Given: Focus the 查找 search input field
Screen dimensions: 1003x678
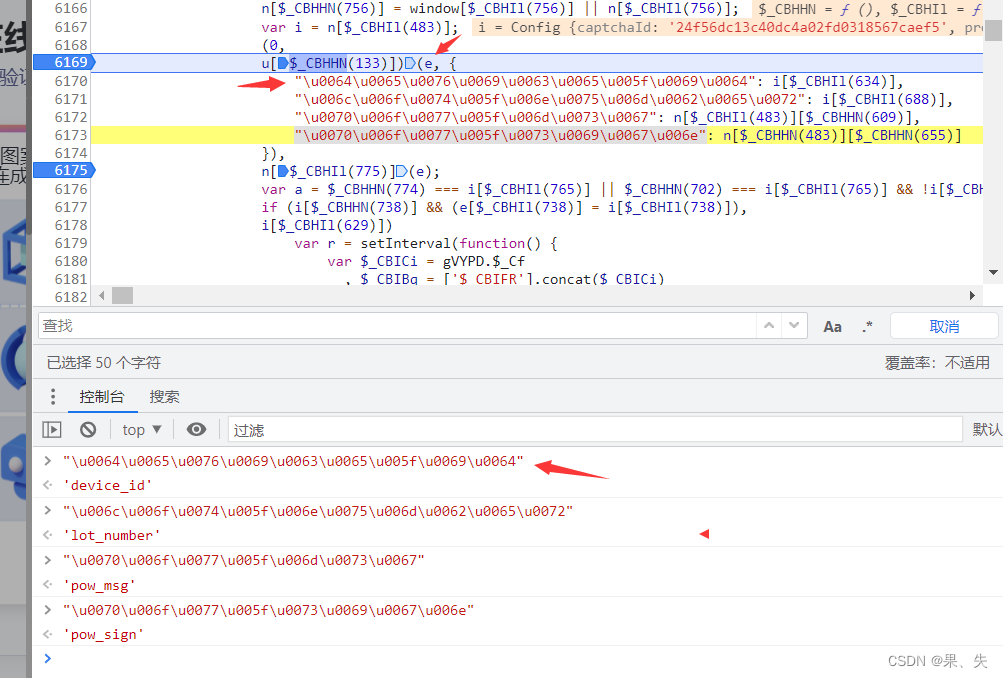Looking at the screenshot, I should click(397, 326).
